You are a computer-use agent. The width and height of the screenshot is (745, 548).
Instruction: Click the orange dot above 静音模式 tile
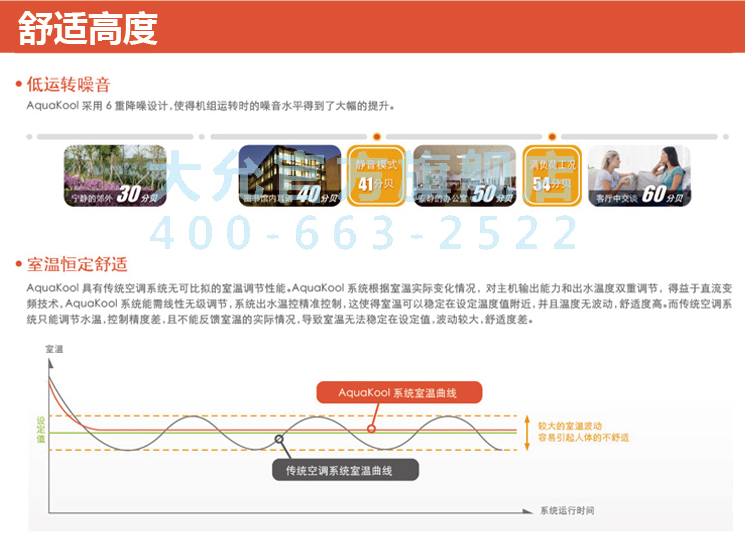[x=377, y=136]
